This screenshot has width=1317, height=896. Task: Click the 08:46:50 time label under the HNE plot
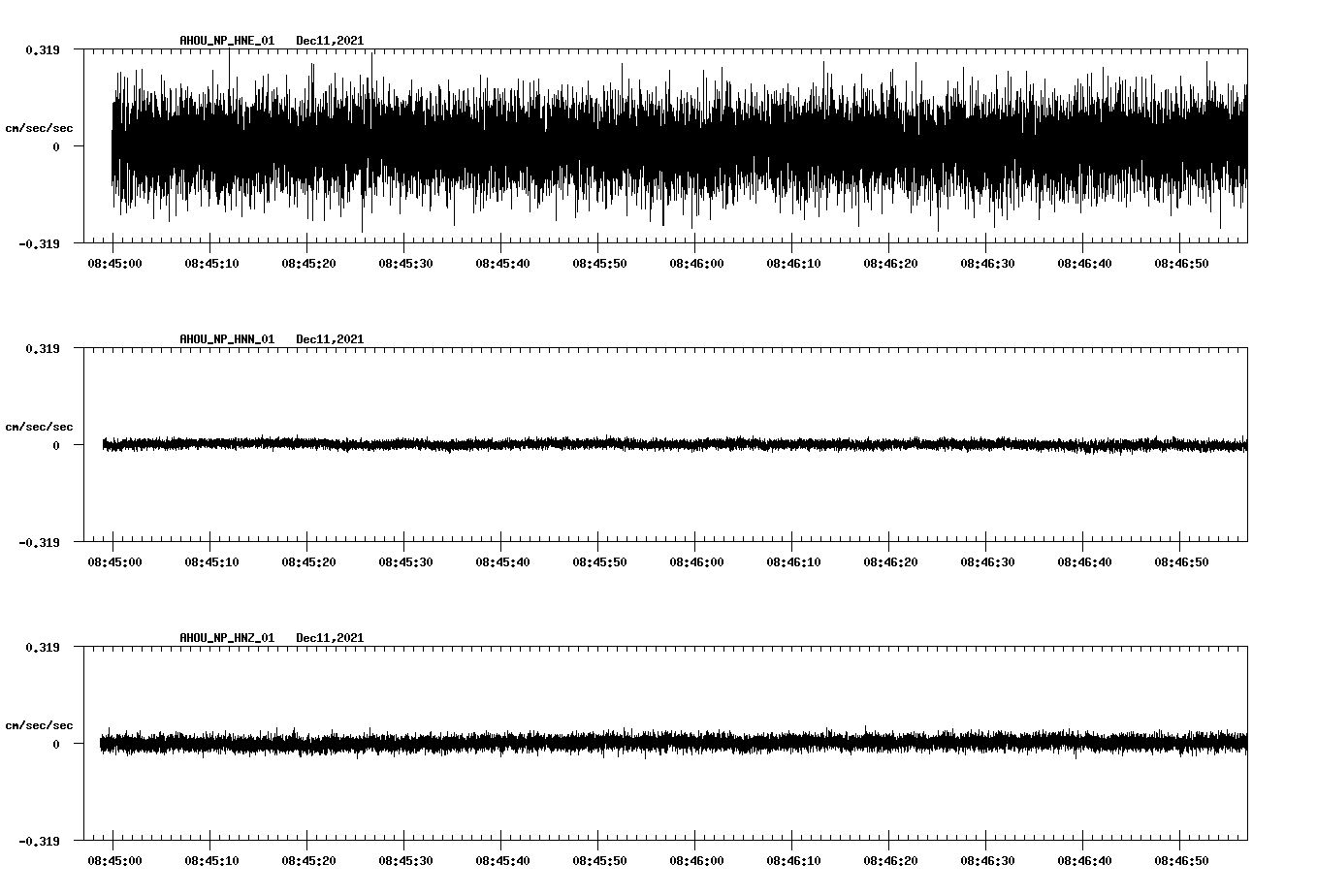click(1181, 264)
